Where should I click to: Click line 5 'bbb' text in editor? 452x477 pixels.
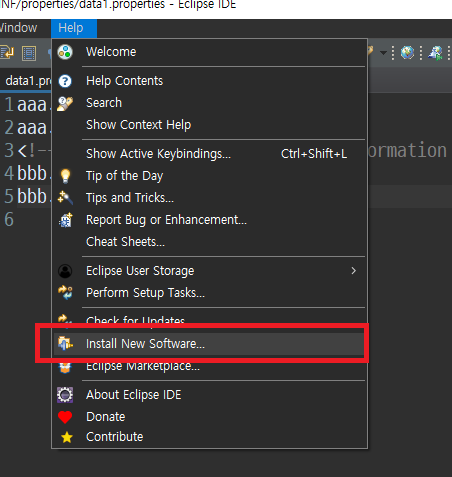pos(32,196)
